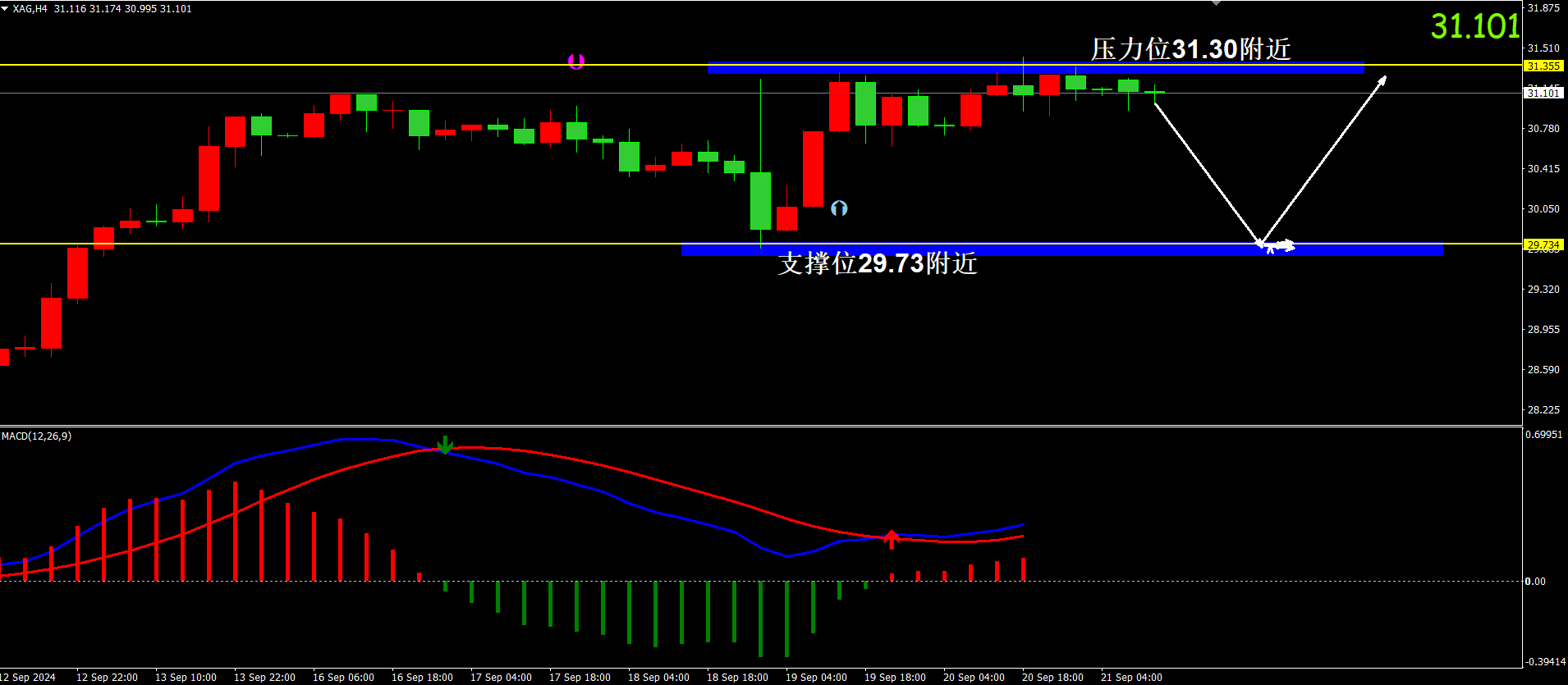Click the magenta arrow marker above the candles
The width and height of the screenshot is (1568, 685).
[x=576, y=62]
